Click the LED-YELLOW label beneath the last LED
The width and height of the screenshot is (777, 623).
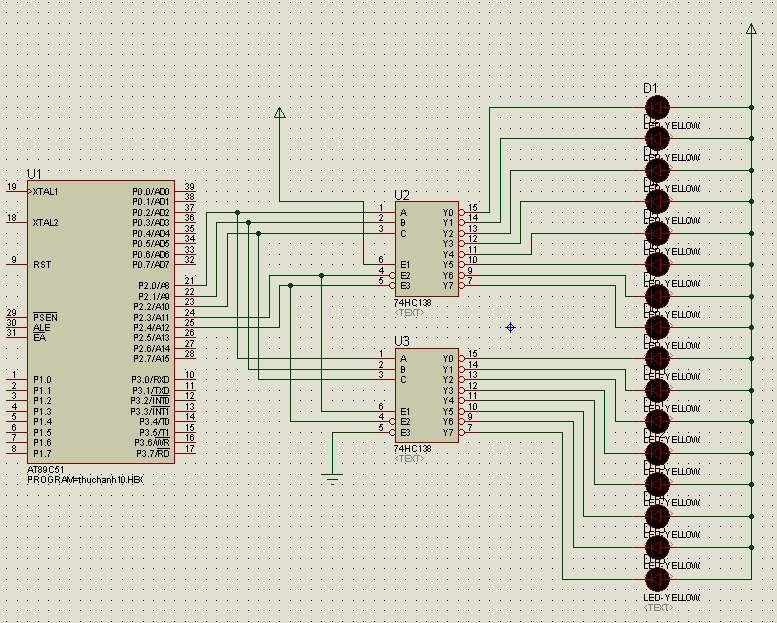coord(671,598)
